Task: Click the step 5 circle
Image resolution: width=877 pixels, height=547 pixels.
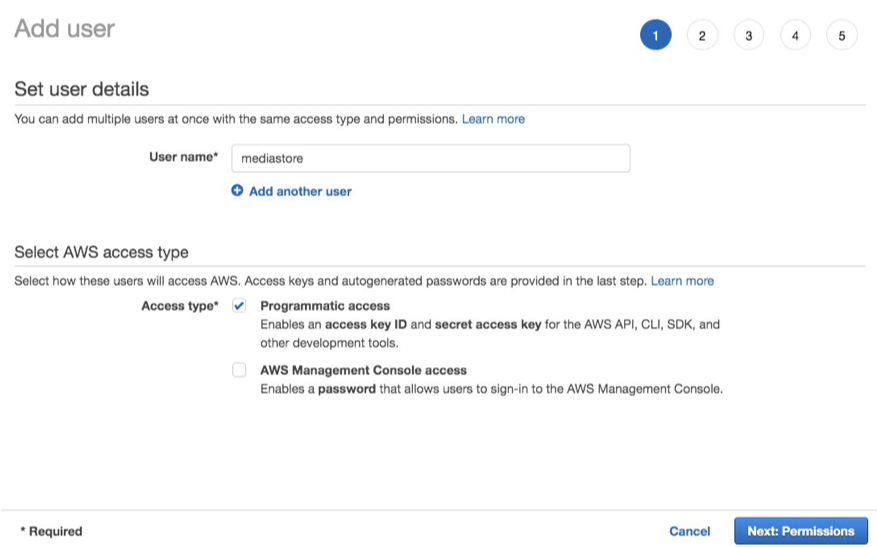Action: tap(841, 36)
